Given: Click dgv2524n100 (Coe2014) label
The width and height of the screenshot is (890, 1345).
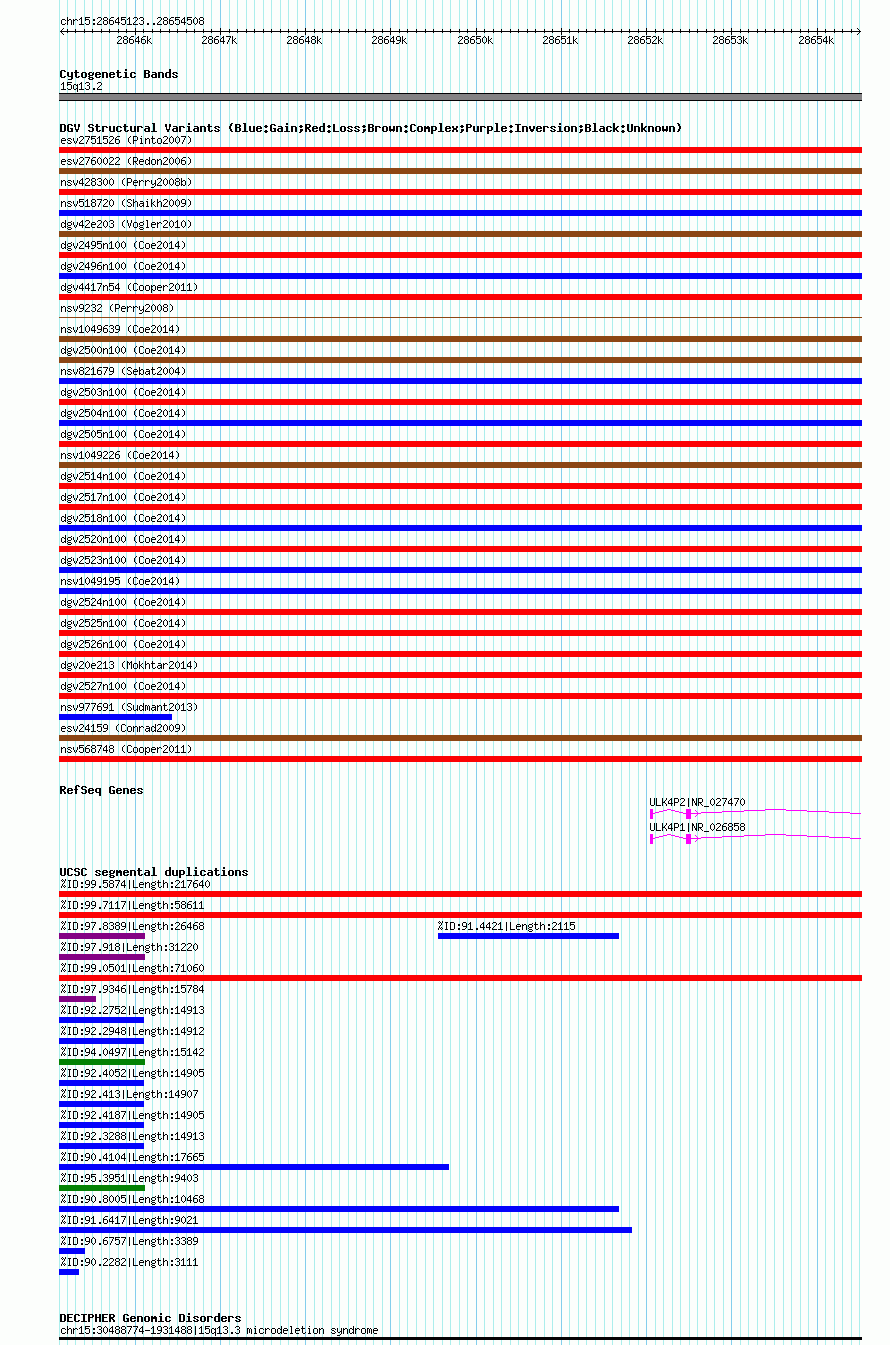Looking at the screenshot, I should coord(123,602).
